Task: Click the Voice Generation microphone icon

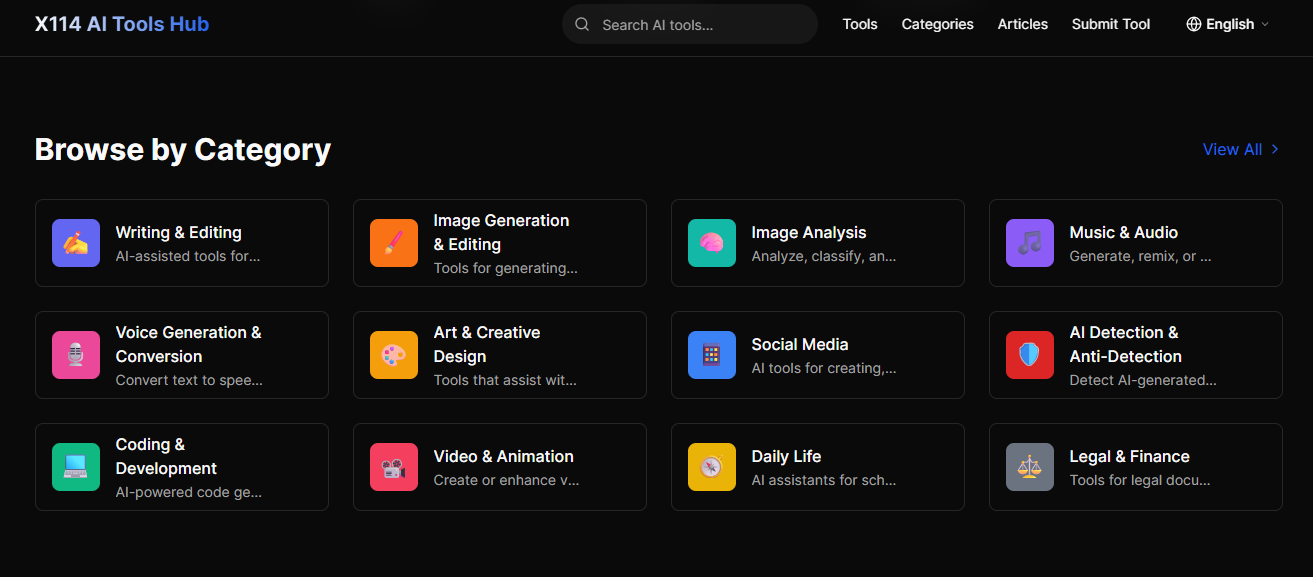Action: point(76,355)
